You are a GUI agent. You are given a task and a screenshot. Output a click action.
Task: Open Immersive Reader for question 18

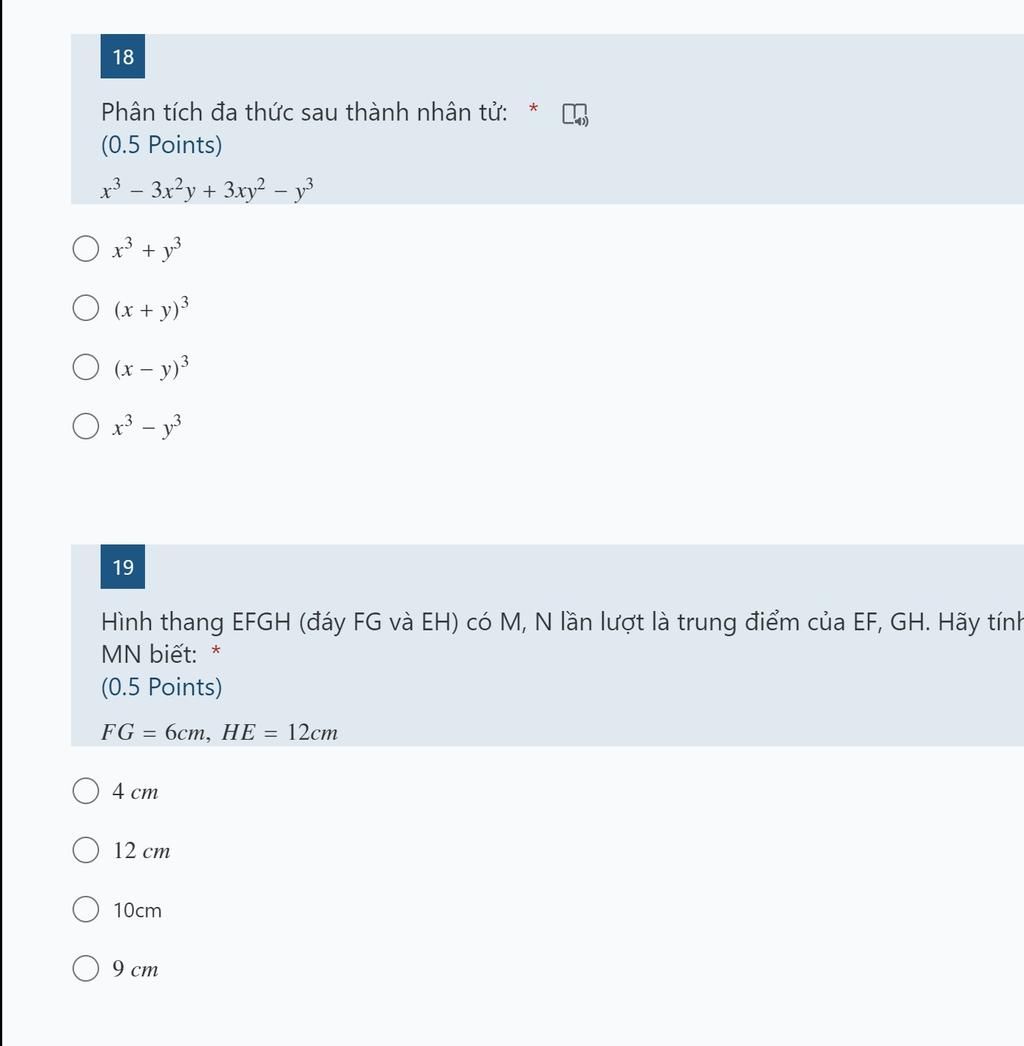575,115
